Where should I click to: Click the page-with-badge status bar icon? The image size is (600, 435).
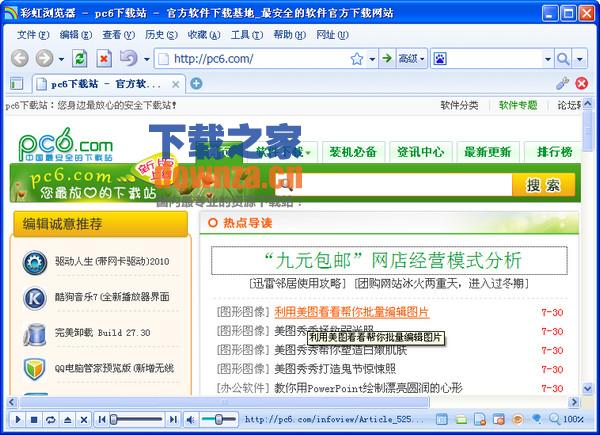click(480, 419)
